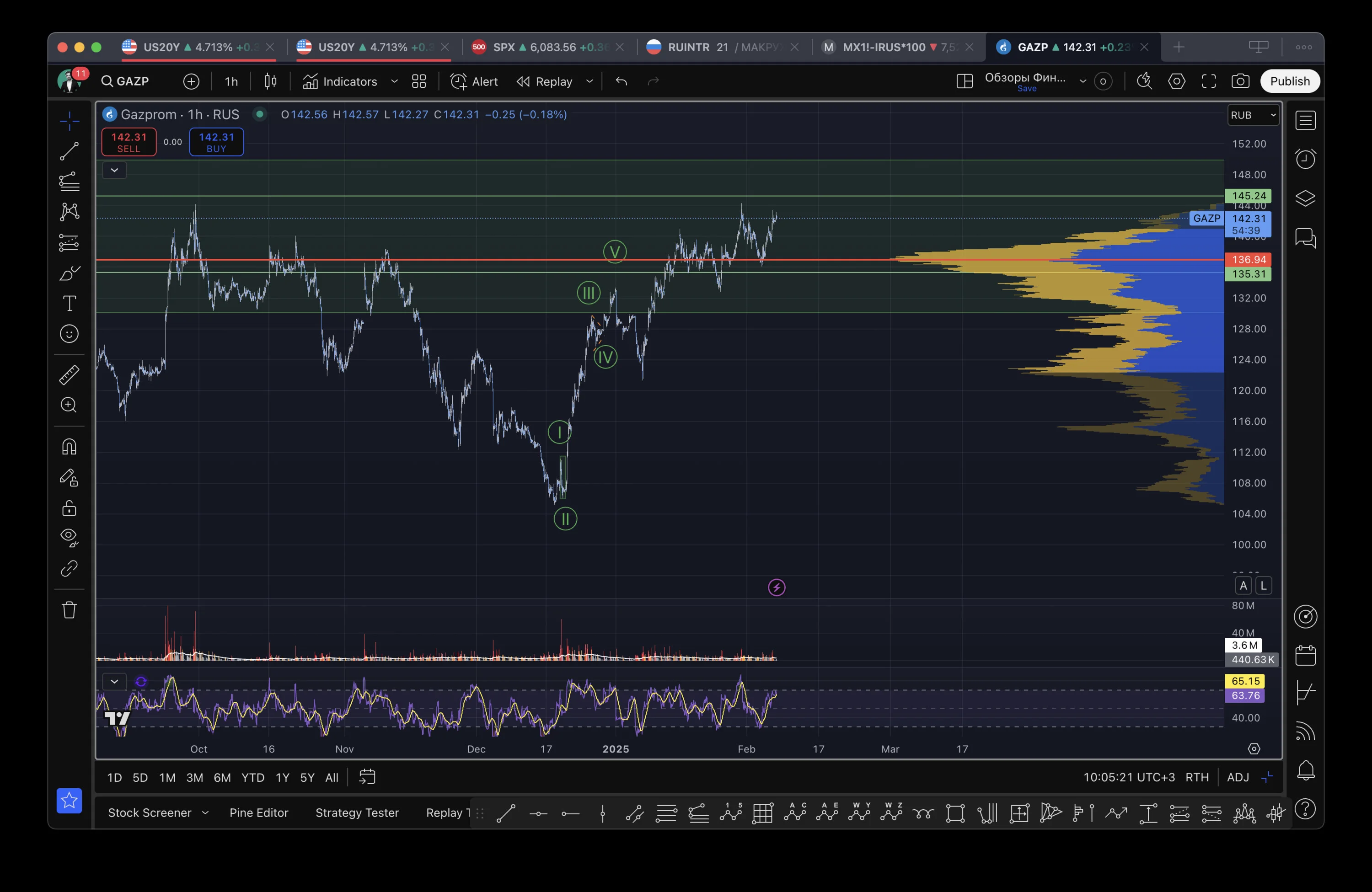Screen dimensions: 1372x892
Task: Open the Indicators dialog
Action: coord(340,81)
